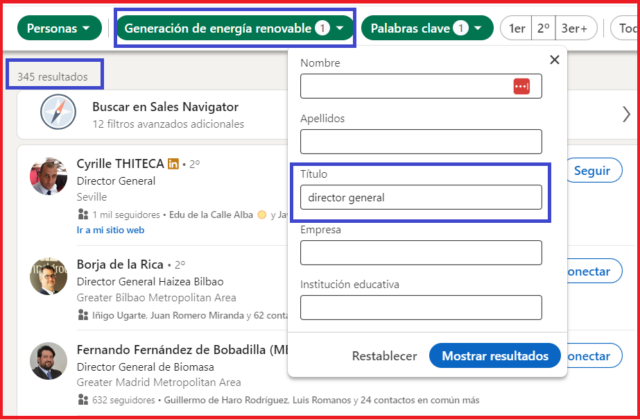Screen dimensions: 640x420
Task: Open Borja de la Rica's profile photo
Action: (x=49, y=276)
